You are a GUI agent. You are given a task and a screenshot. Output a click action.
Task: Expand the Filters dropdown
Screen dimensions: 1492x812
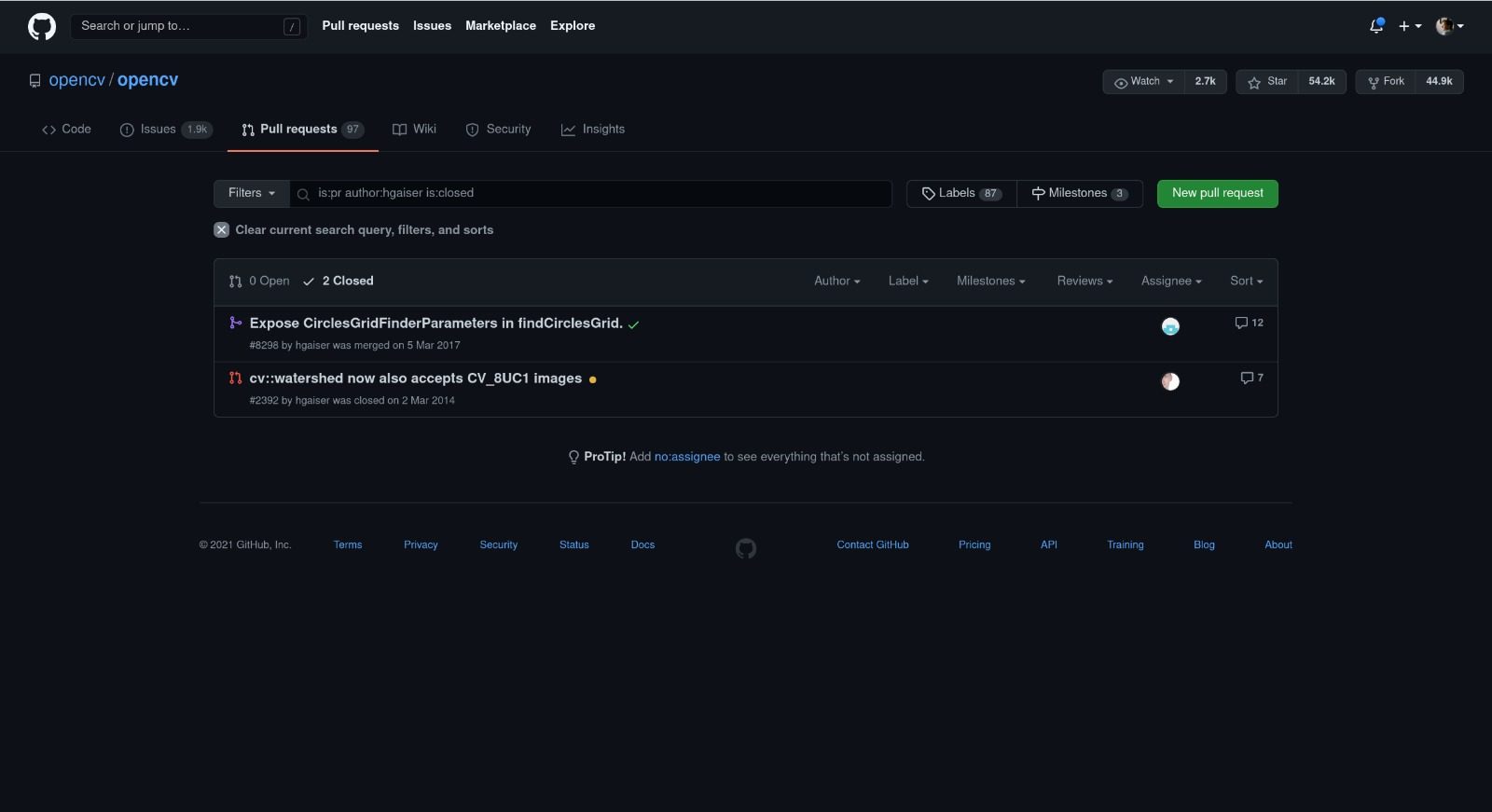click(252, 193)
